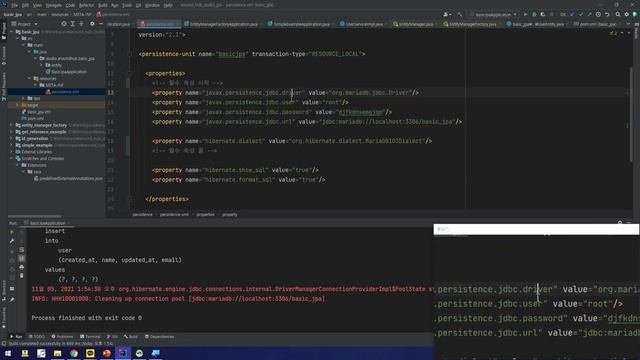Click the Collapse All icon in Project panel
Image resolution: width=640 pixels, height=360 pixels.
[81, 24]
